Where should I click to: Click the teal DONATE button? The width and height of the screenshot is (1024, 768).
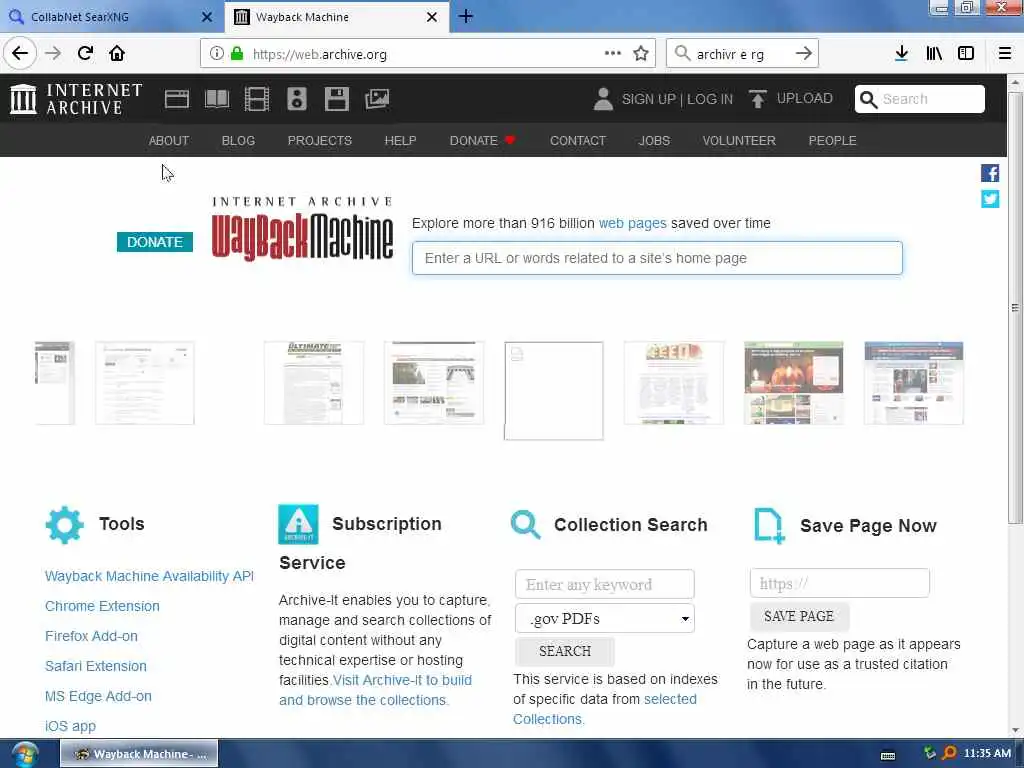[x=155, y=242]
